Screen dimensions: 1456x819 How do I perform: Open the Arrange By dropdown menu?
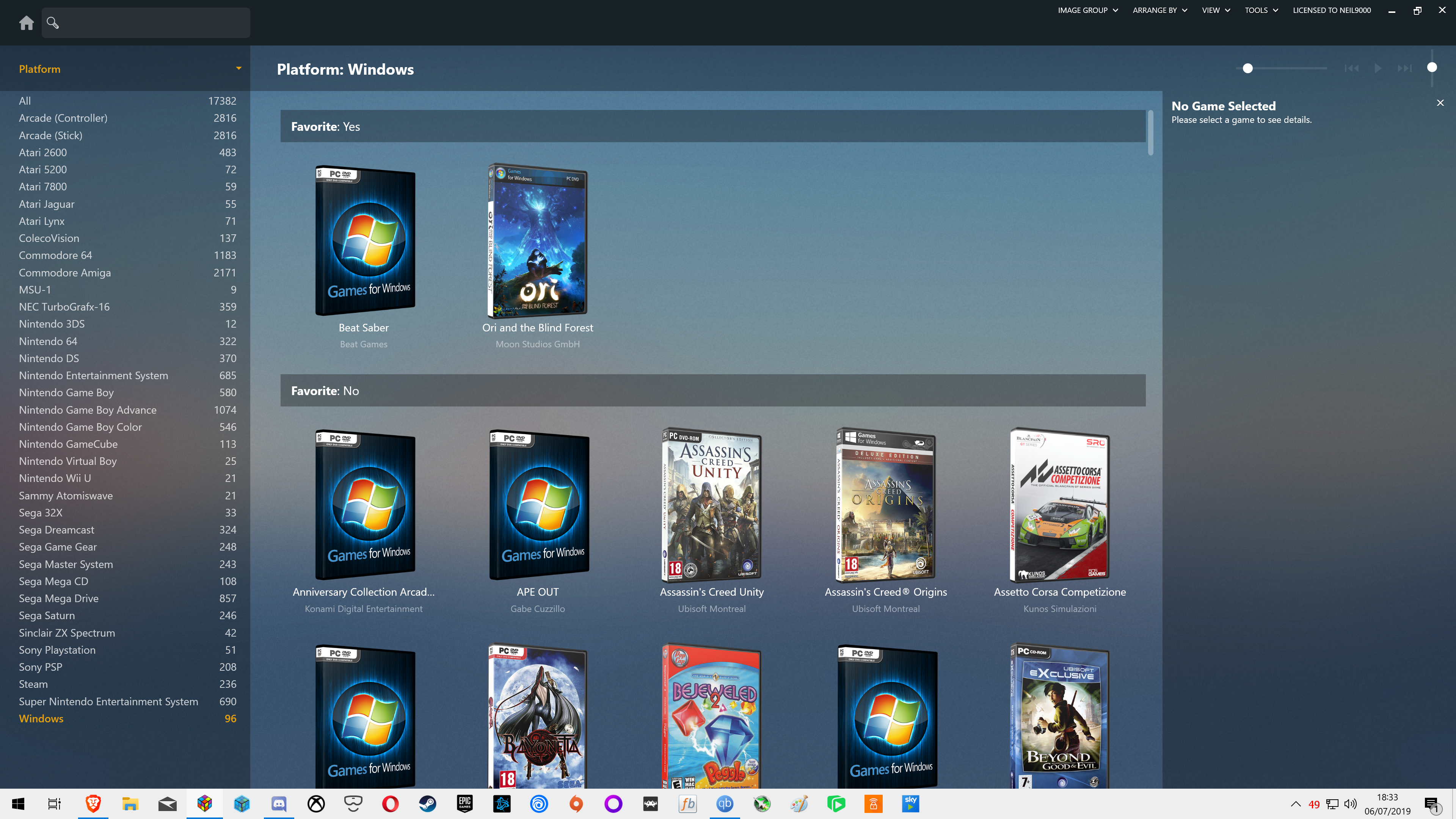click(x=1159, y=10)
